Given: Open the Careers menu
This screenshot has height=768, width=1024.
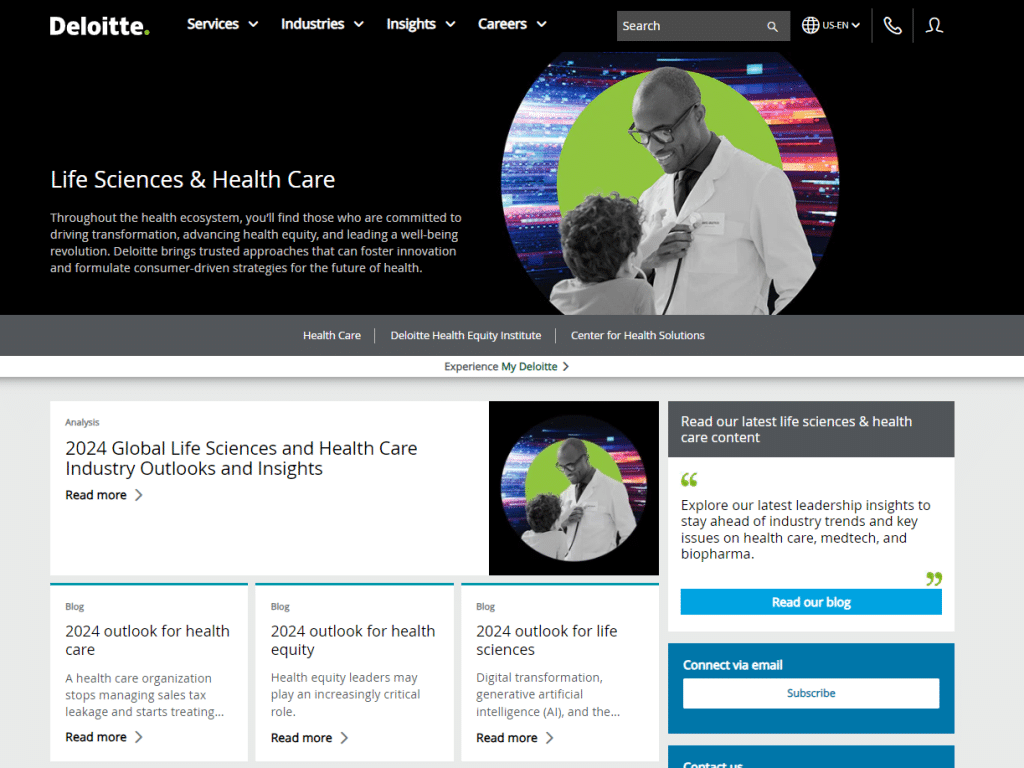Looking at the screenshot, I should point(502,24).
